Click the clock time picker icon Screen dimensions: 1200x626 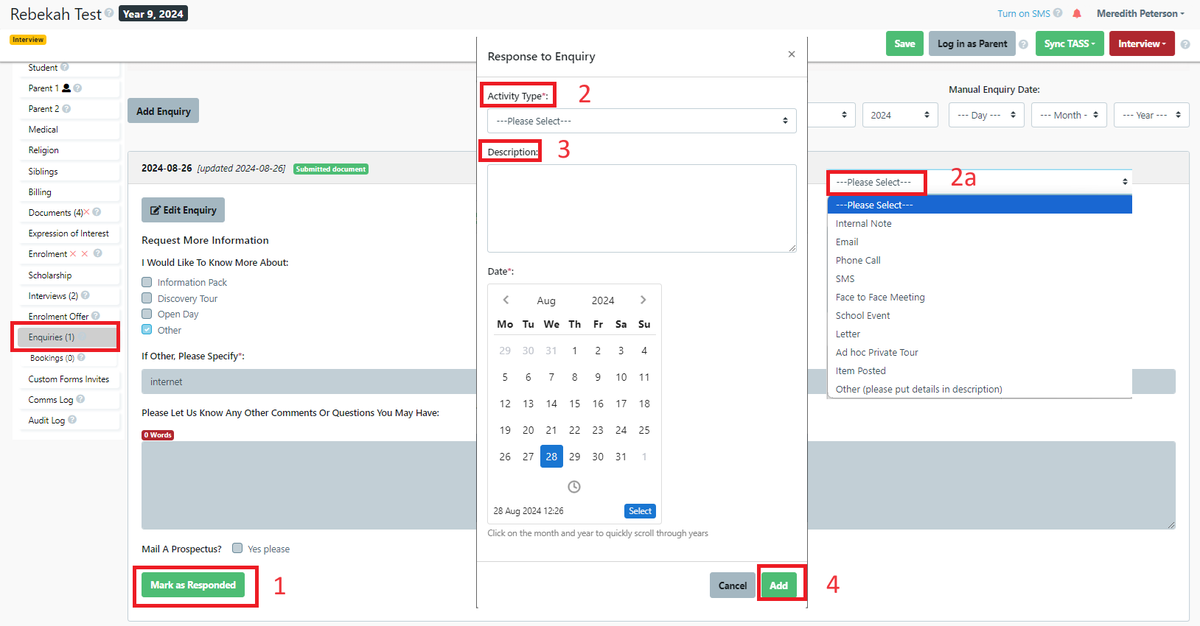pyautogui.click(x=574, y=487)
